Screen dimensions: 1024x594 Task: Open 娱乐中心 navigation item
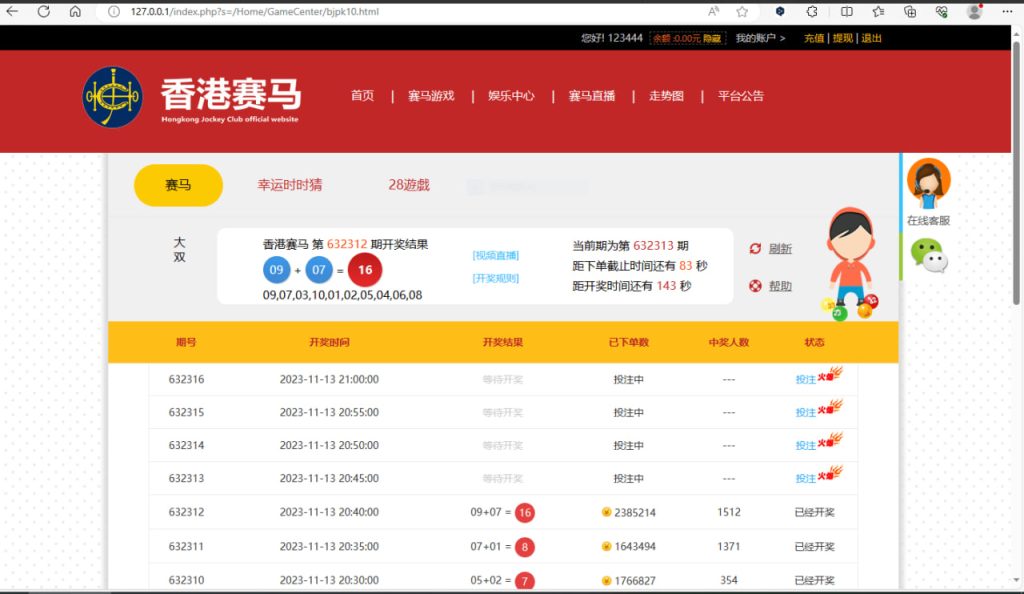coord(511,96)
